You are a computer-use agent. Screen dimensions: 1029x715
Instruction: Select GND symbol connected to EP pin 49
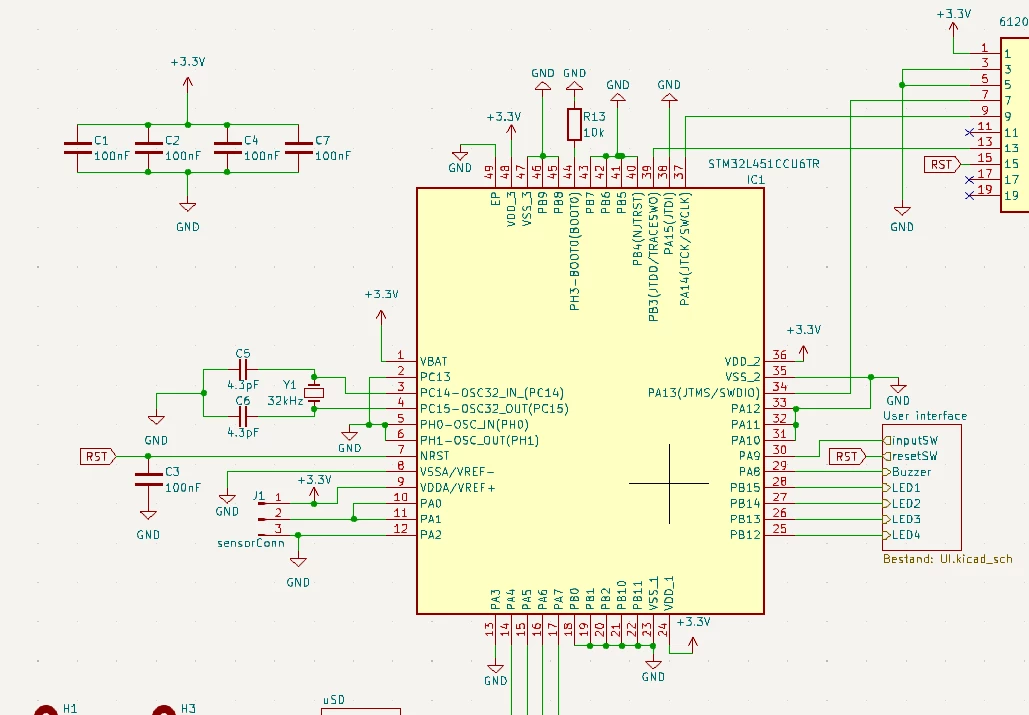coord(460,155)
